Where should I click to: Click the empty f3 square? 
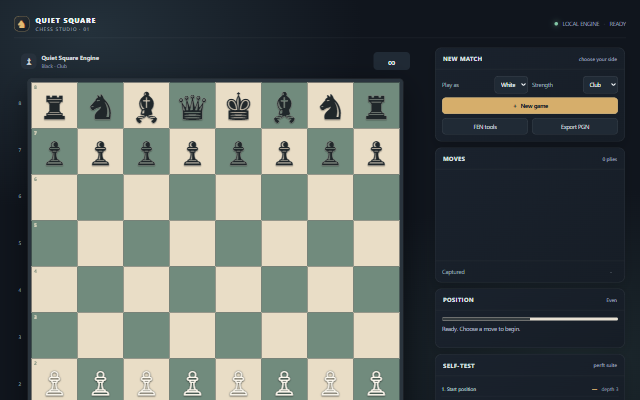coord(284,336)
